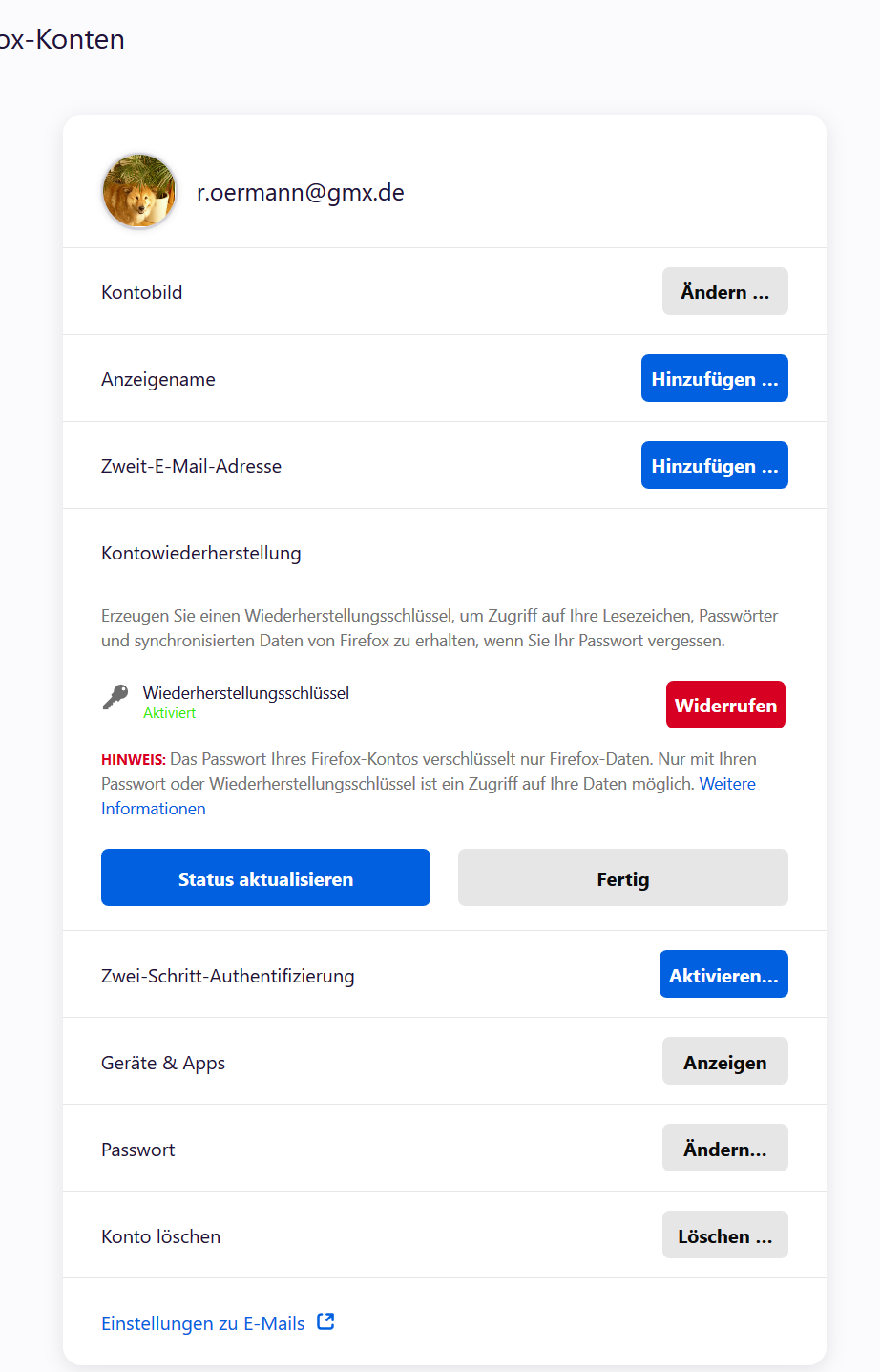Viewport: 880px width, 1372px height.
Task: Open the Einstellungen zu E-Mails link
Action: click(203, 1323)
